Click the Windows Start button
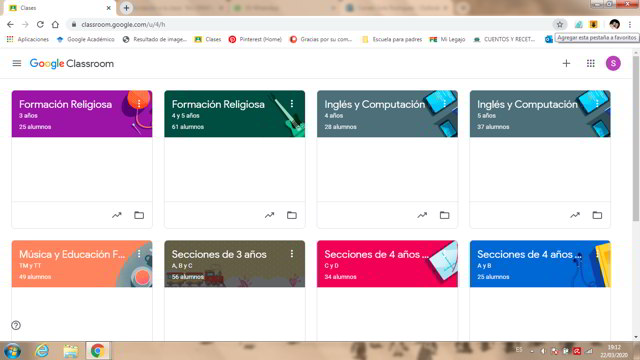The image size is (640, 360). coord(12,351)
